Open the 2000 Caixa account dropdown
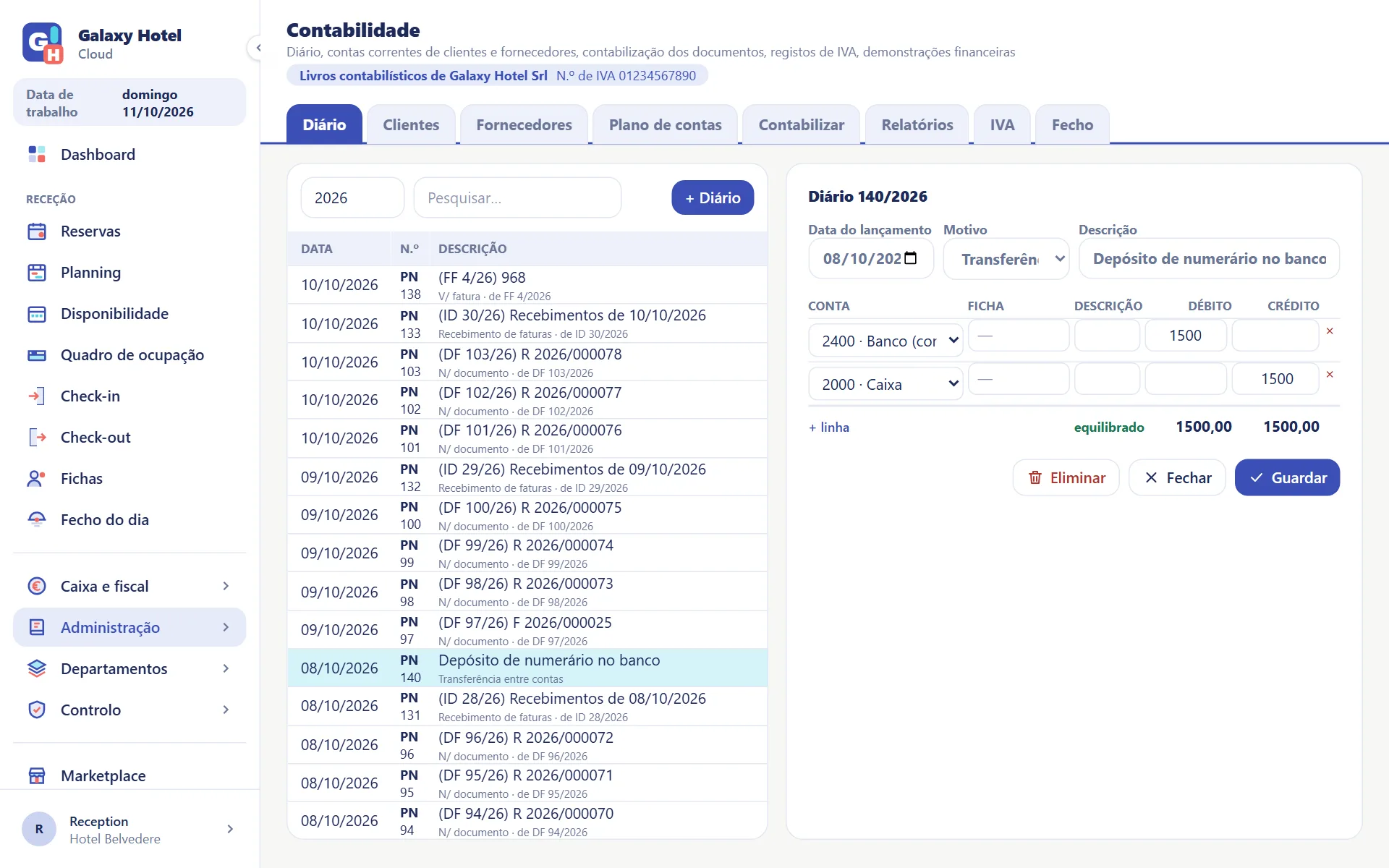The height and width of the screenshot is (868, 1389). pos(885,384)
